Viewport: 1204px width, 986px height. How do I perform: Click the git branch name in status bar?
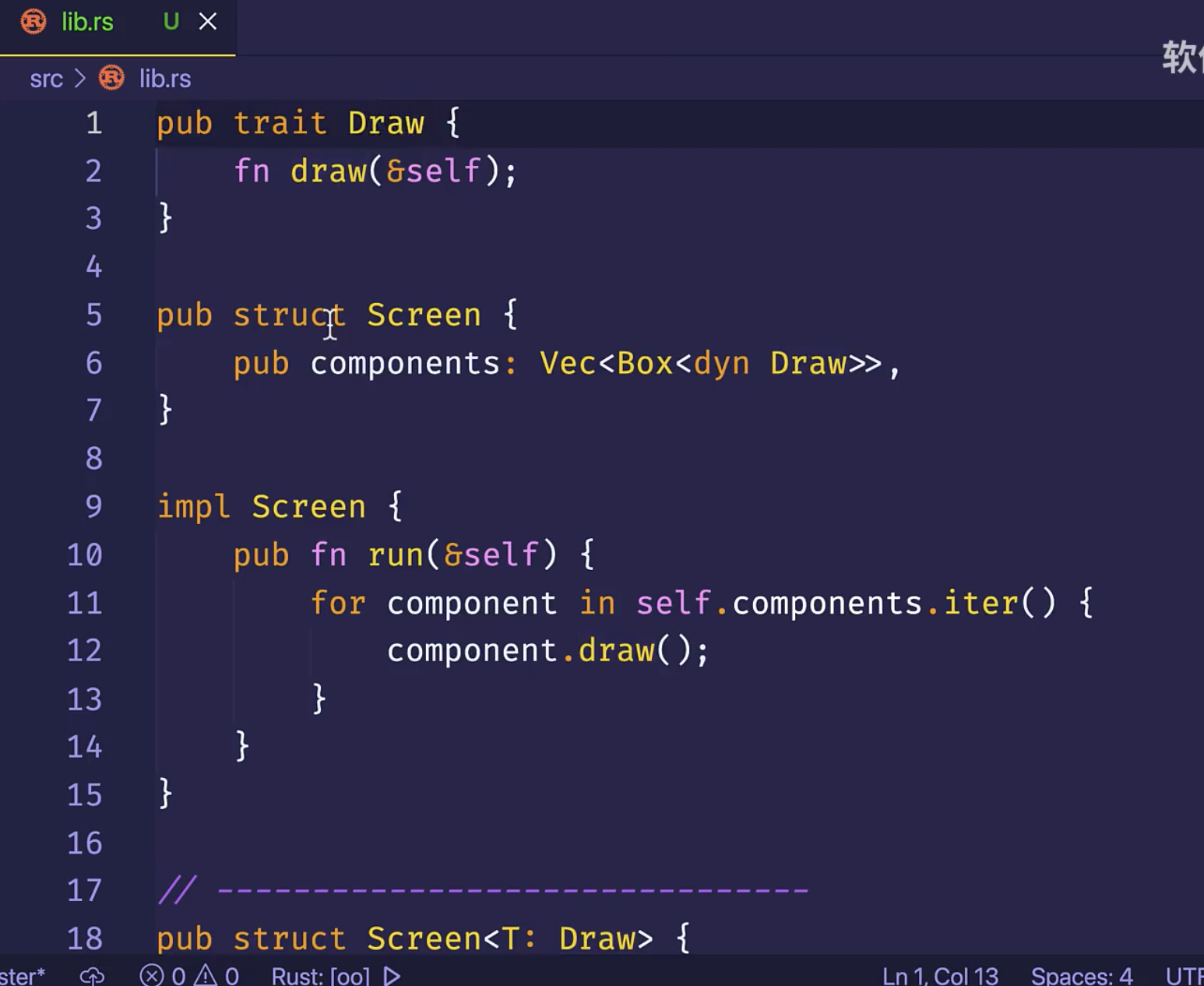22,975
